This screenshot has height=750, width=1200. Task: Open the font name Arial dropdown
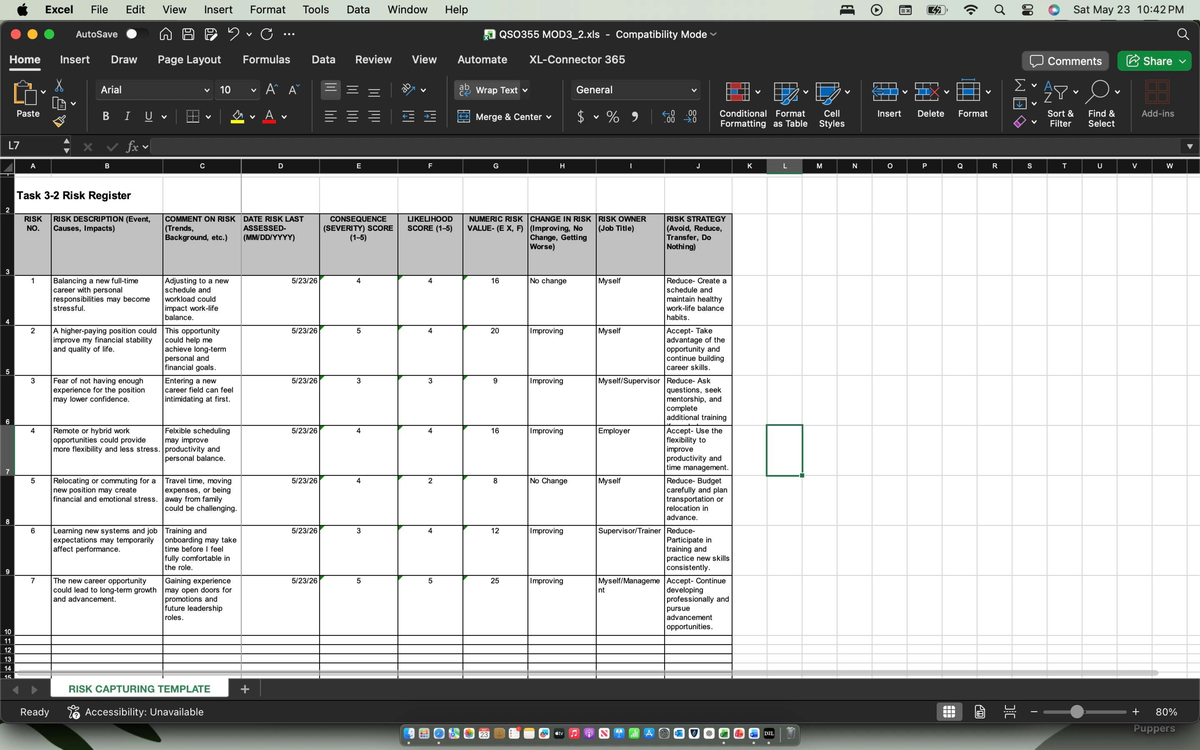coord(207,90)
